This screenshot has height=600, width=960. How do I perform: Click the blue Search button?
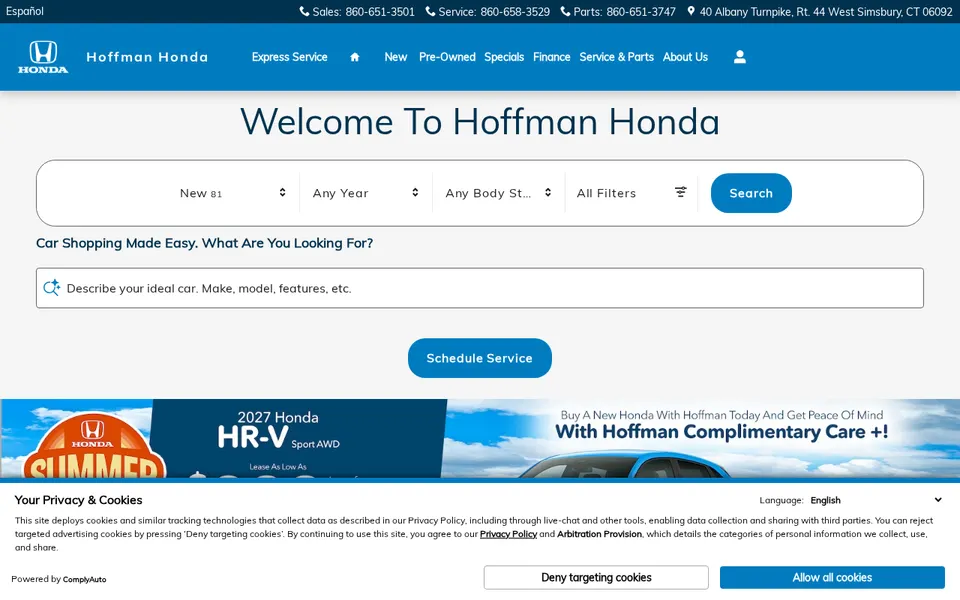click(x=751, y=193)
